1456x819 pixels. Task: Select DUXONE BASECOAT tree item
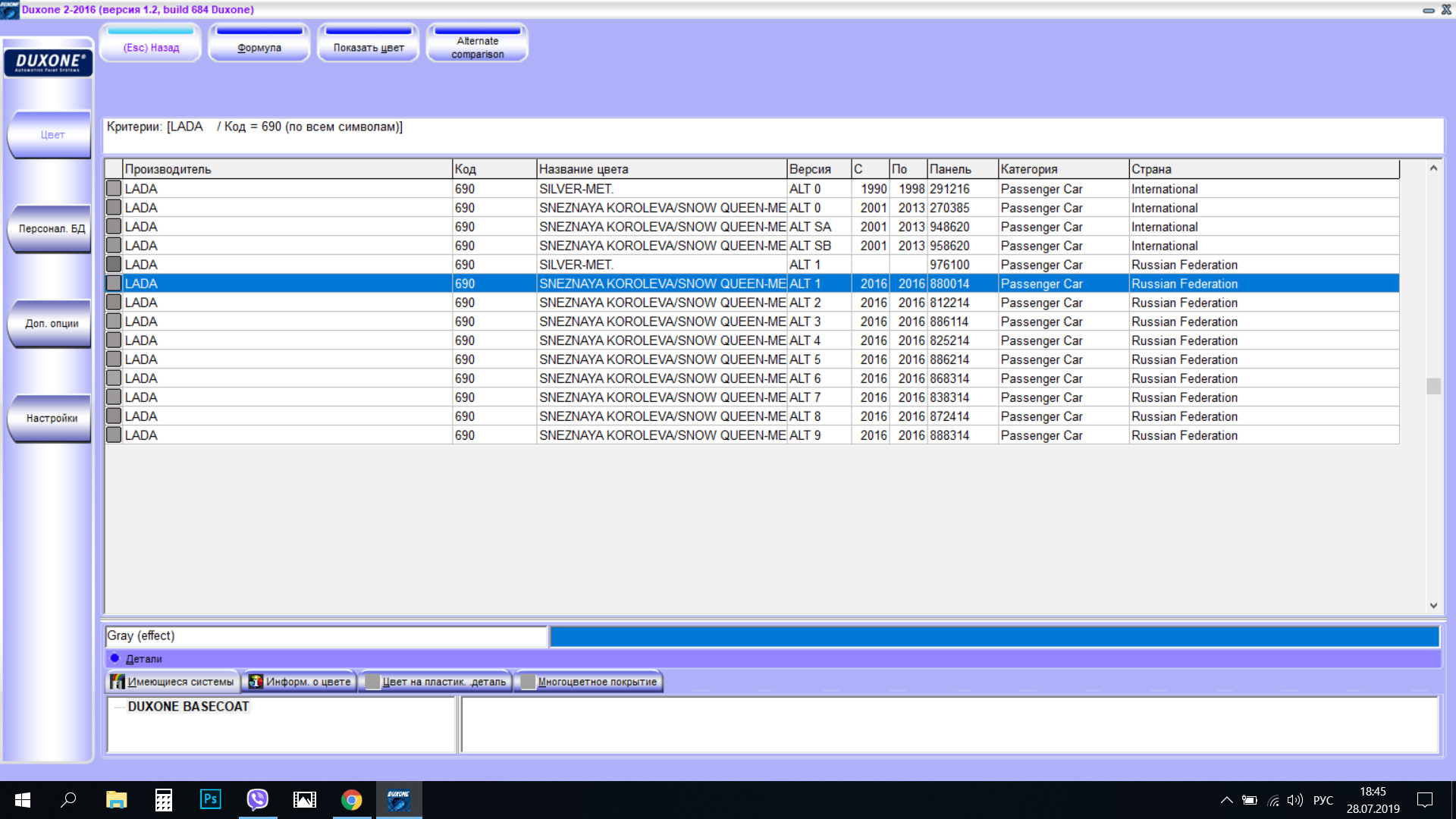(188, 706)
